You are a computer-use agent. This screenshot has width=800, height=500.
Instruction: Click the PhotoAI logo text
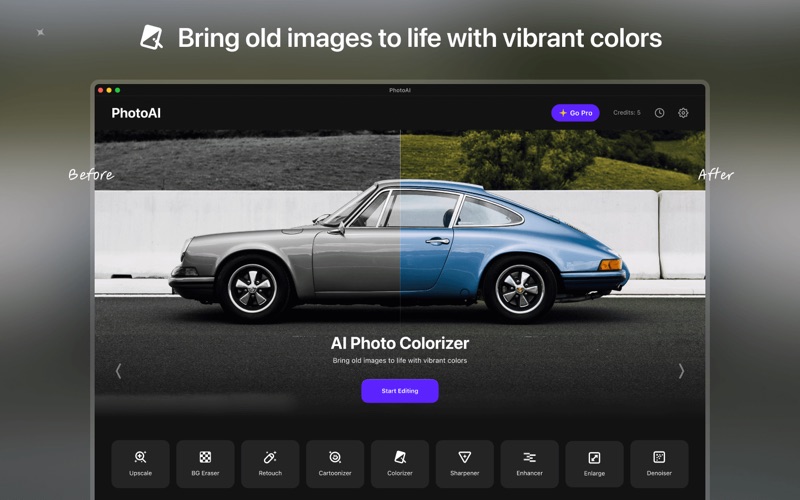coord(136,113)
